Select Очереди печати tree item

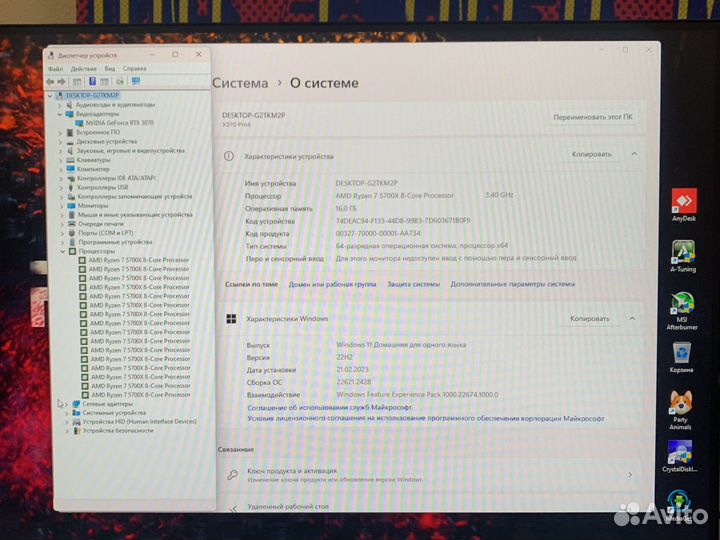coord(101,224)
